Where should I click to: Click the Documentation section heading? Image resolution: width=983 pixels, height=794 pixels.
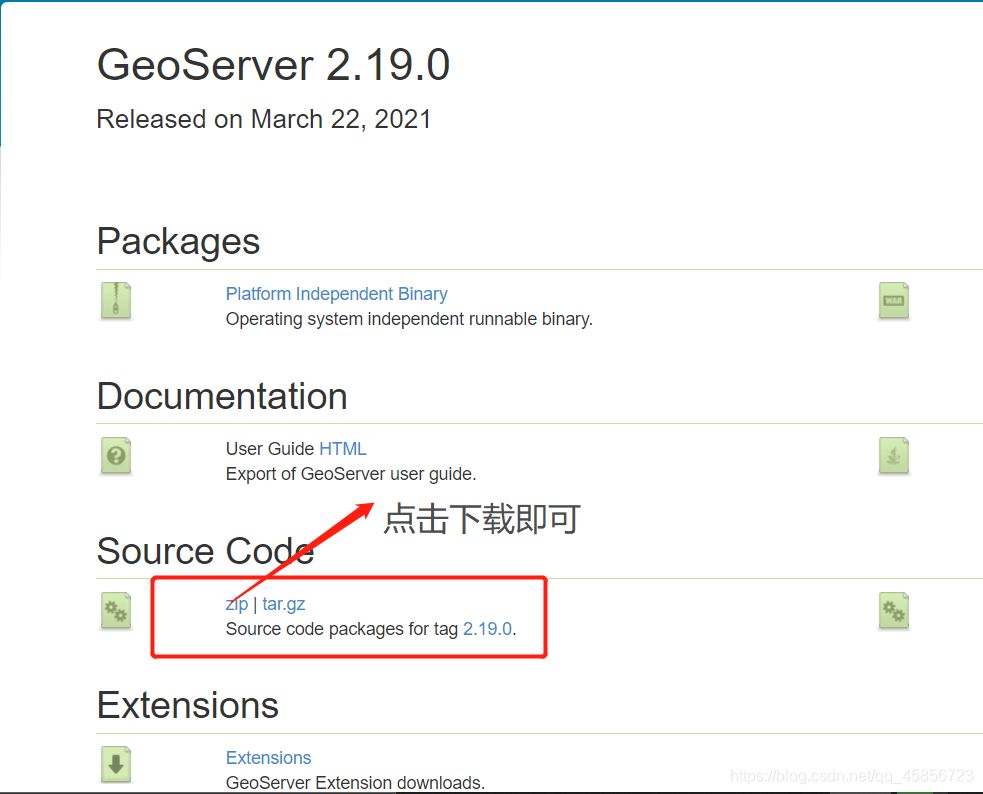click(x=221, y=396)
